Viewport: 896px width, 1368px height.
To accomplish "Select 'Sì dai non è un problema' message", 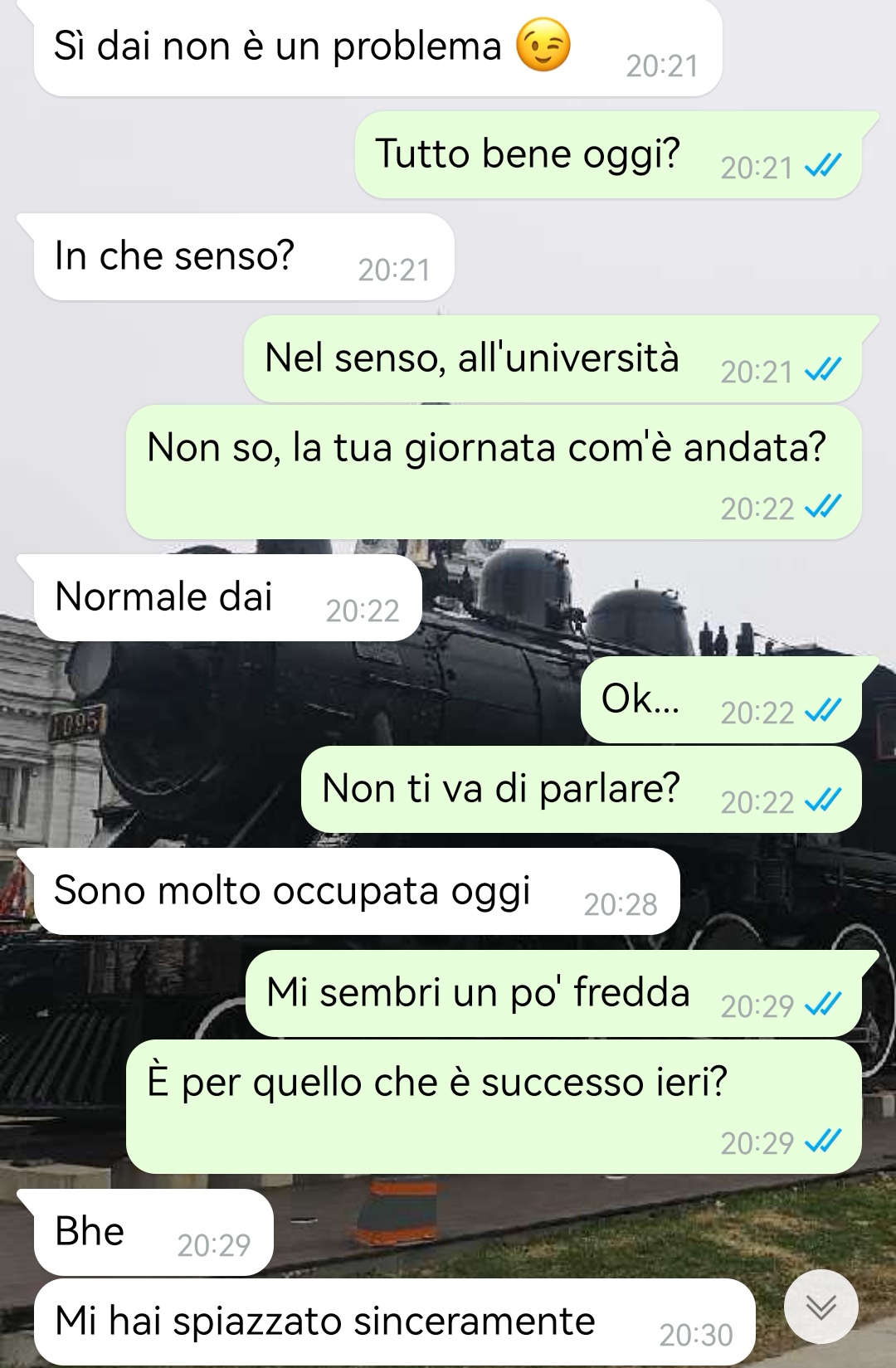I will coord(377,47).
